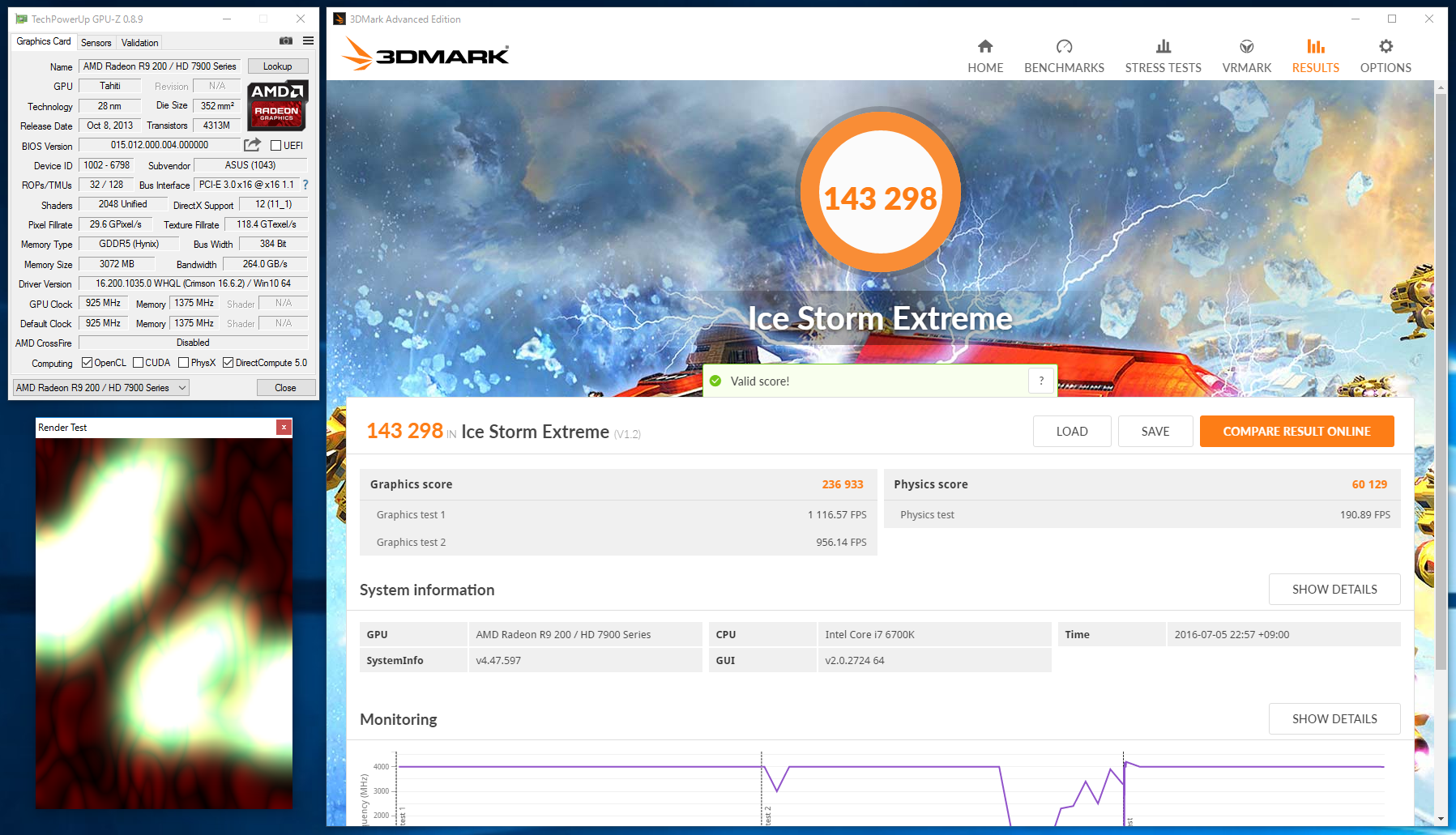Switch to the Validation tab
Viewport: 1456px width, 835px height.
click(x=140, y=43)
